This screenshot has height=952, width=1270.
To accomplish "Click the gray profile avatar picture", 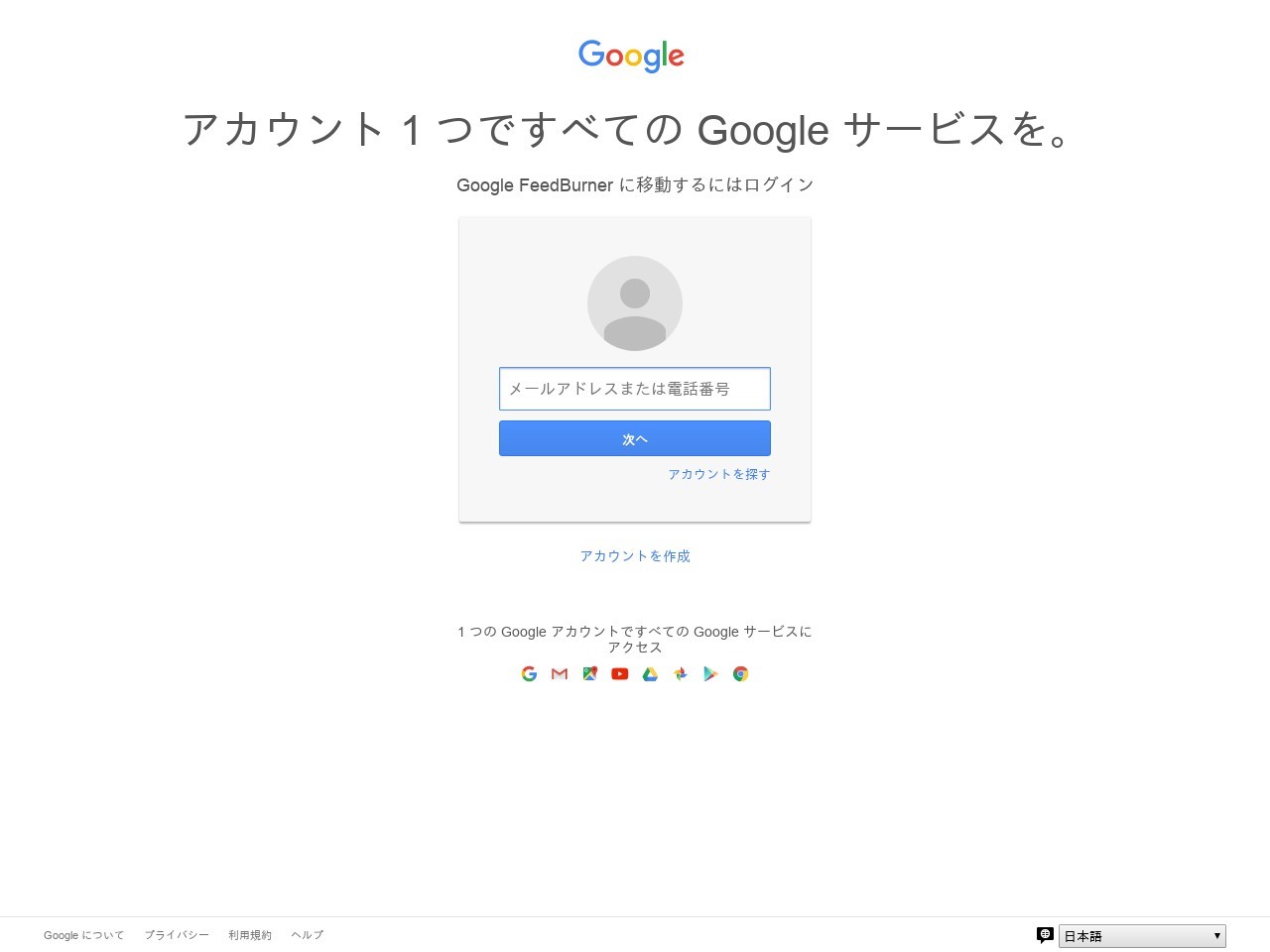I will click(x=635, y=303).
